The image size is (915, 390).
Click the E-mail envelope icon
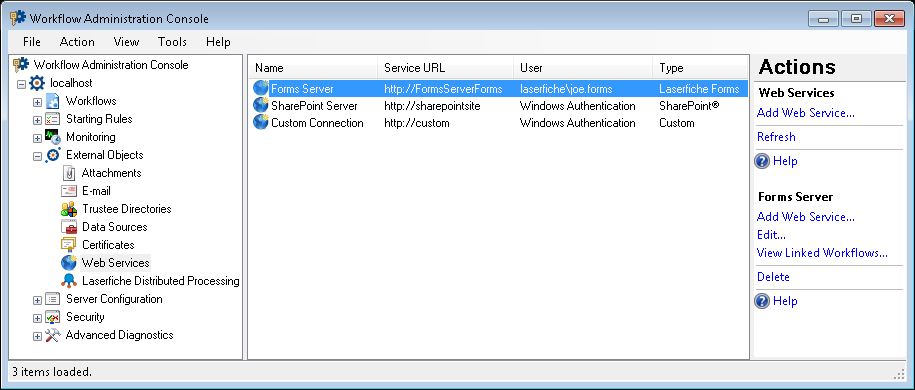pos(69,191)
